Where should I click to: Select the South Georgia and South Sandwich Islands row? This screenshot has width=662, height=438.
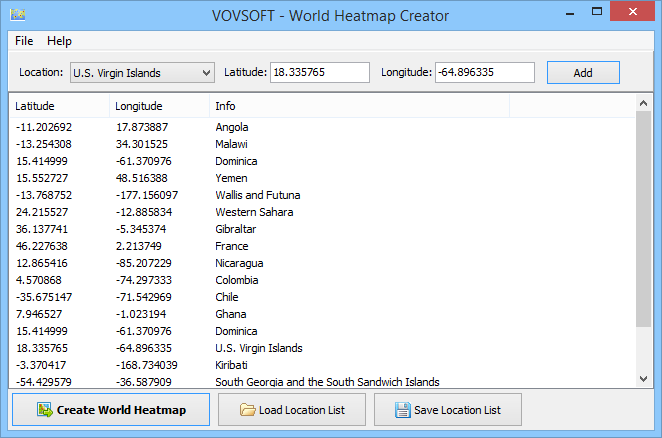pyautogui.click(x=322, y=382)
